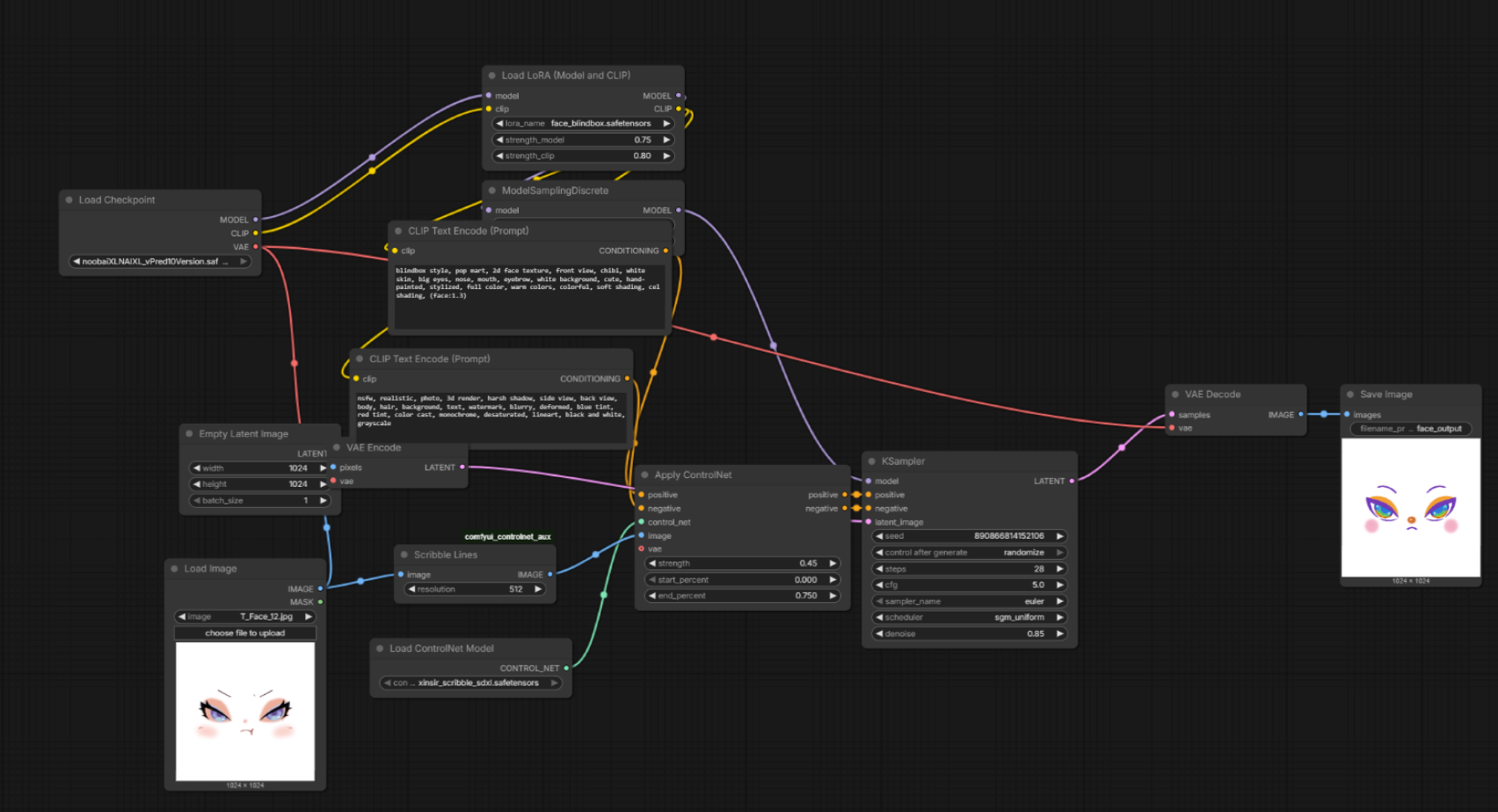
Task: Click the MODEL output socket on Load Checkpoint
Action: 256,220
